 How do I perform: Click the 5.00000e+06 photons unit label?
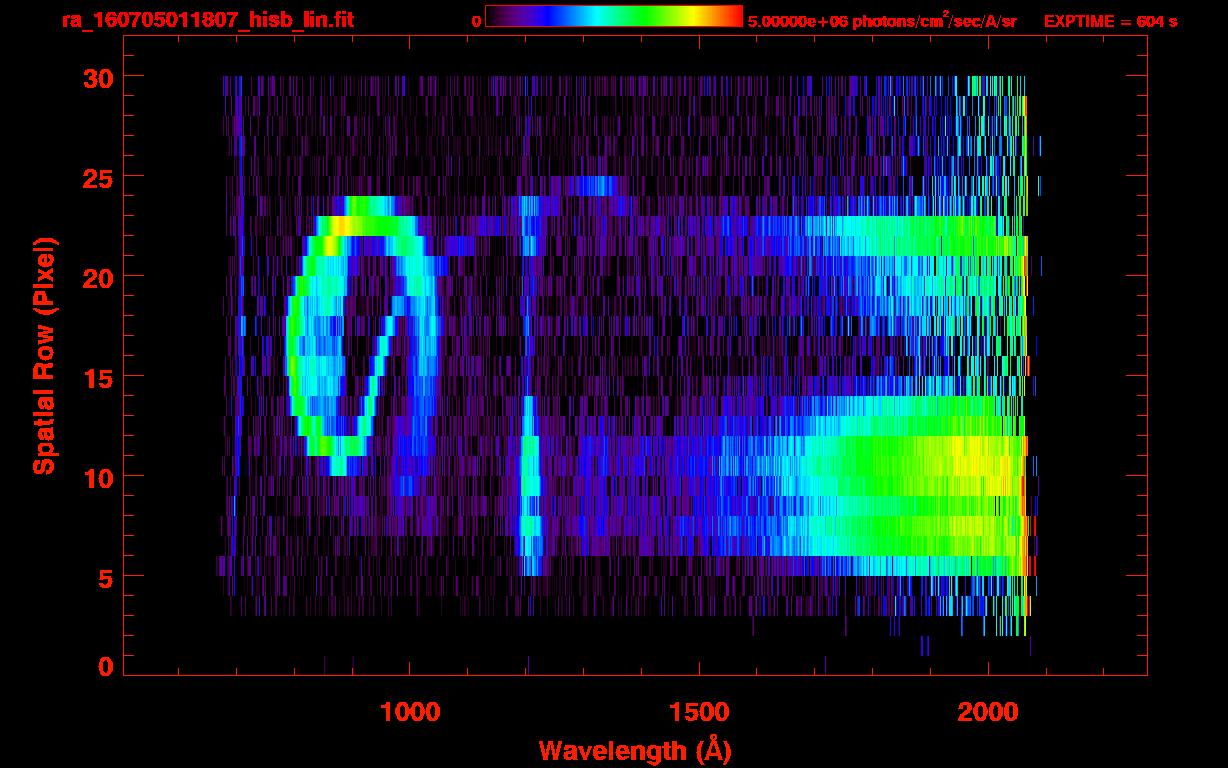click(x=882, y=20)
